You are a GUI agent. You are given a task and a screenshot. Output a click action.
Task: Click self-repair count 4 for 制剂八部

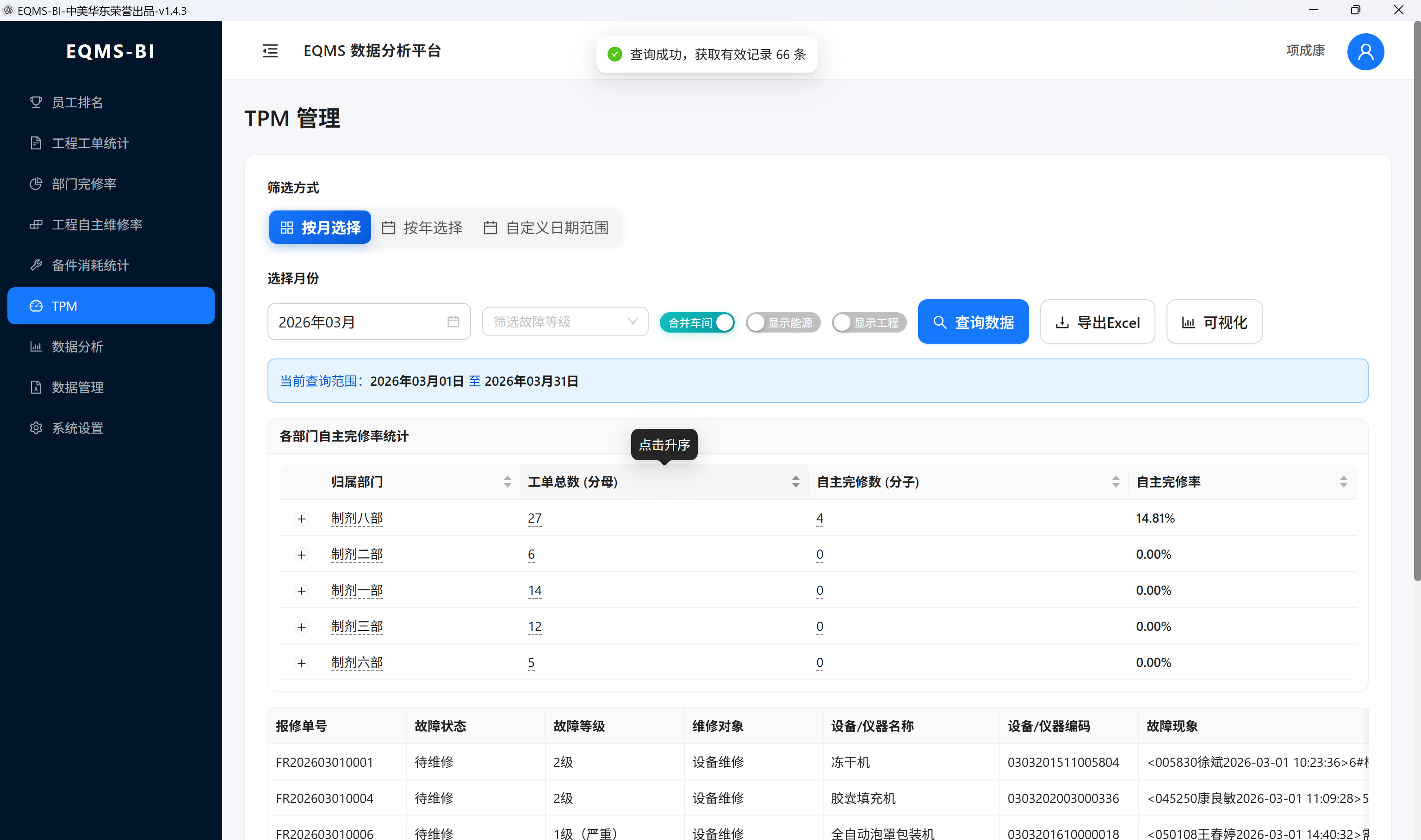click(819, 518)
